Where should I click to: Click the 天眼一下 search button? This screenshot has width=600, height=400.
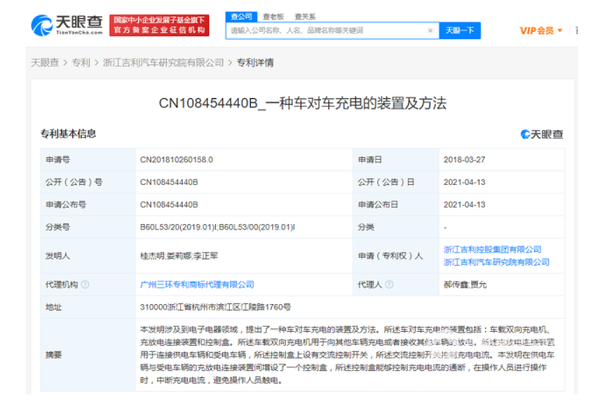[x=460, y=31]
